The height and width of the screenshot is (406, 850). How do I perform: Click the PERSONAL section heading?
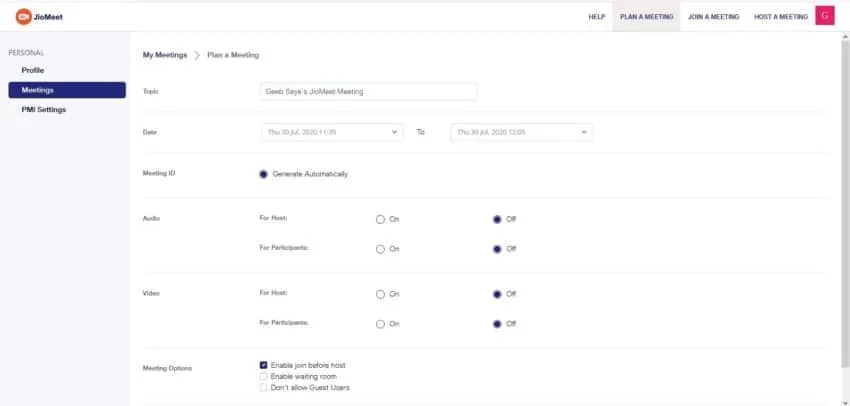click(26, 53)
